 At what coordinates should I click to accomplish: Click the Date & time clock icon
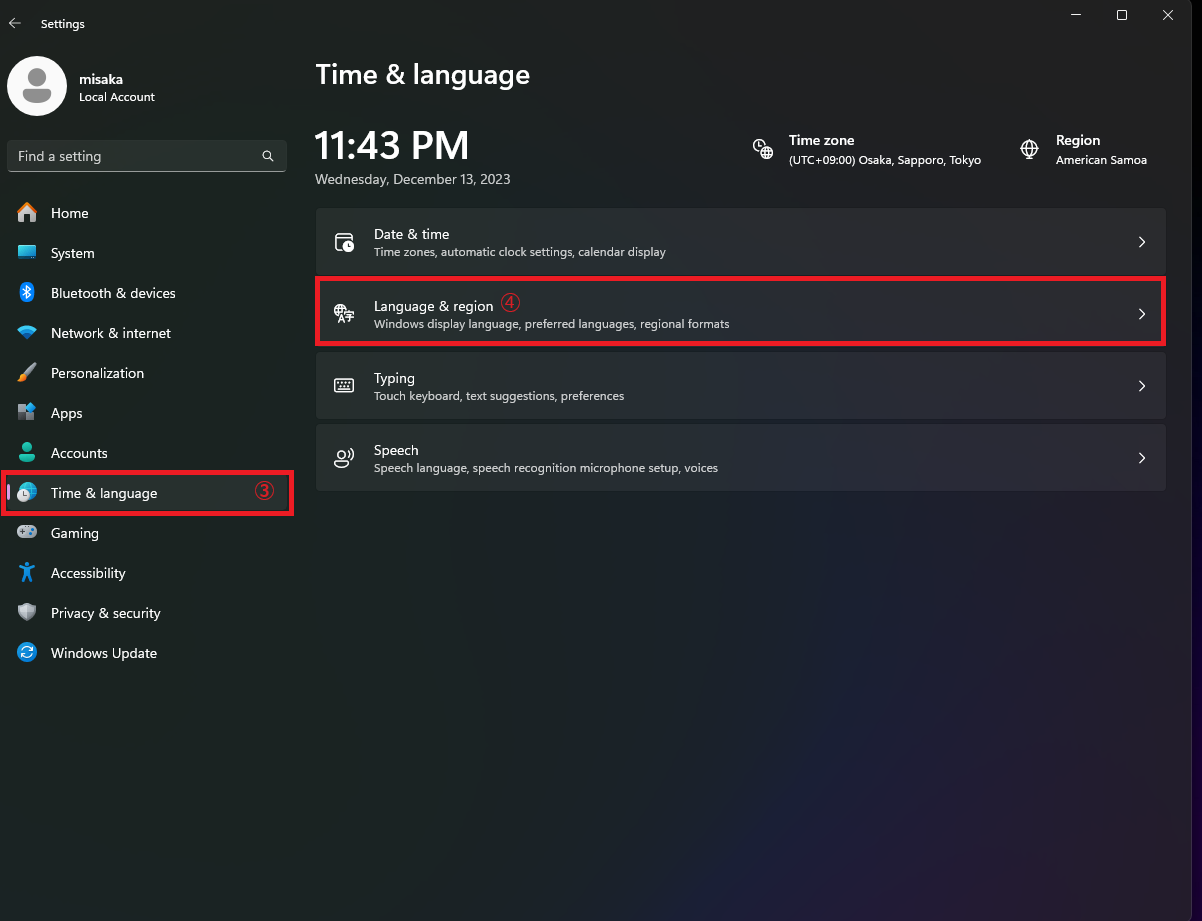(x=345, y=242)
